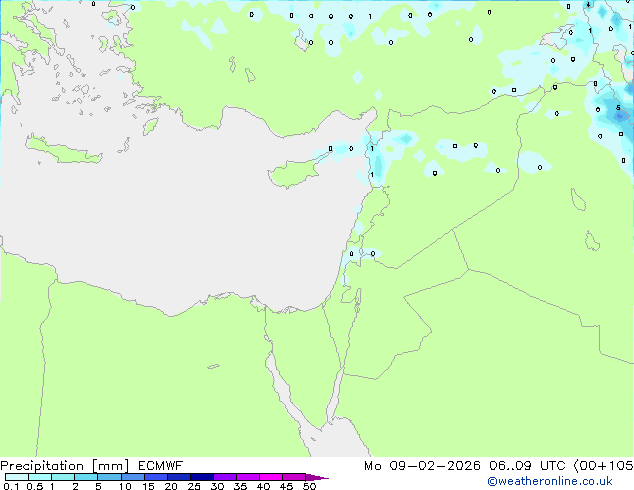Click legend swatch between 20 and 25
The width and height of the screenshot is (634, 490).
(x=179, y=477)
